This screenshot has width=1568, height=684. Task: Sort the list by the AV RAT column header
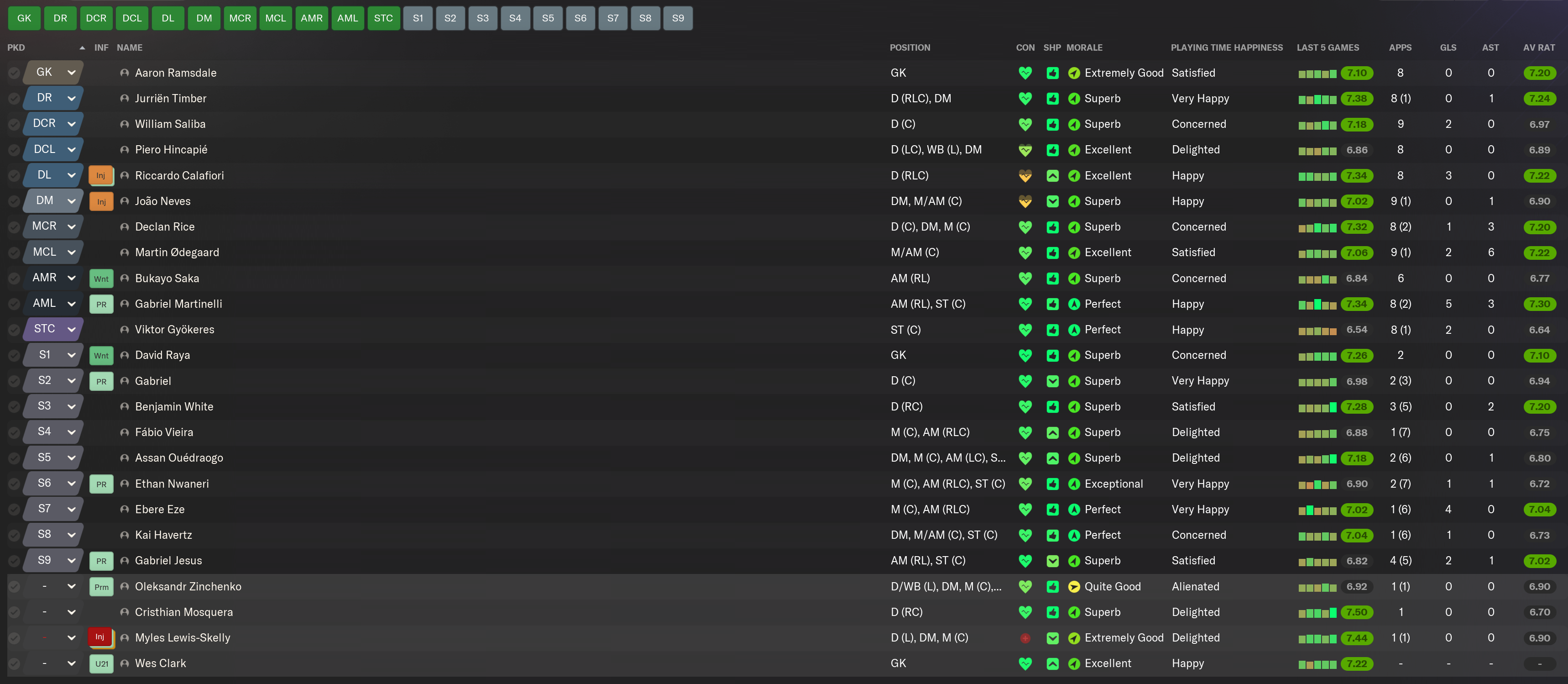[1538, 47]
